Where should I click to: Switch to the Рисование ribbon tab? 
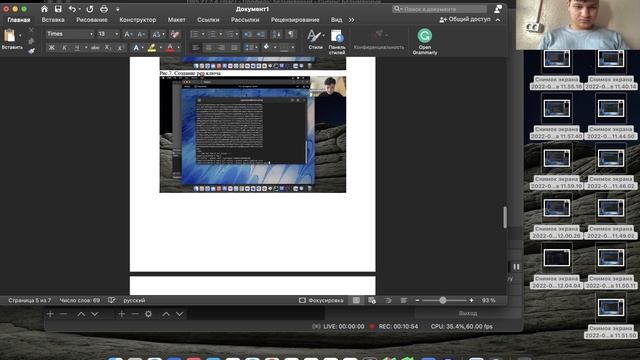[x=92, y=20]
